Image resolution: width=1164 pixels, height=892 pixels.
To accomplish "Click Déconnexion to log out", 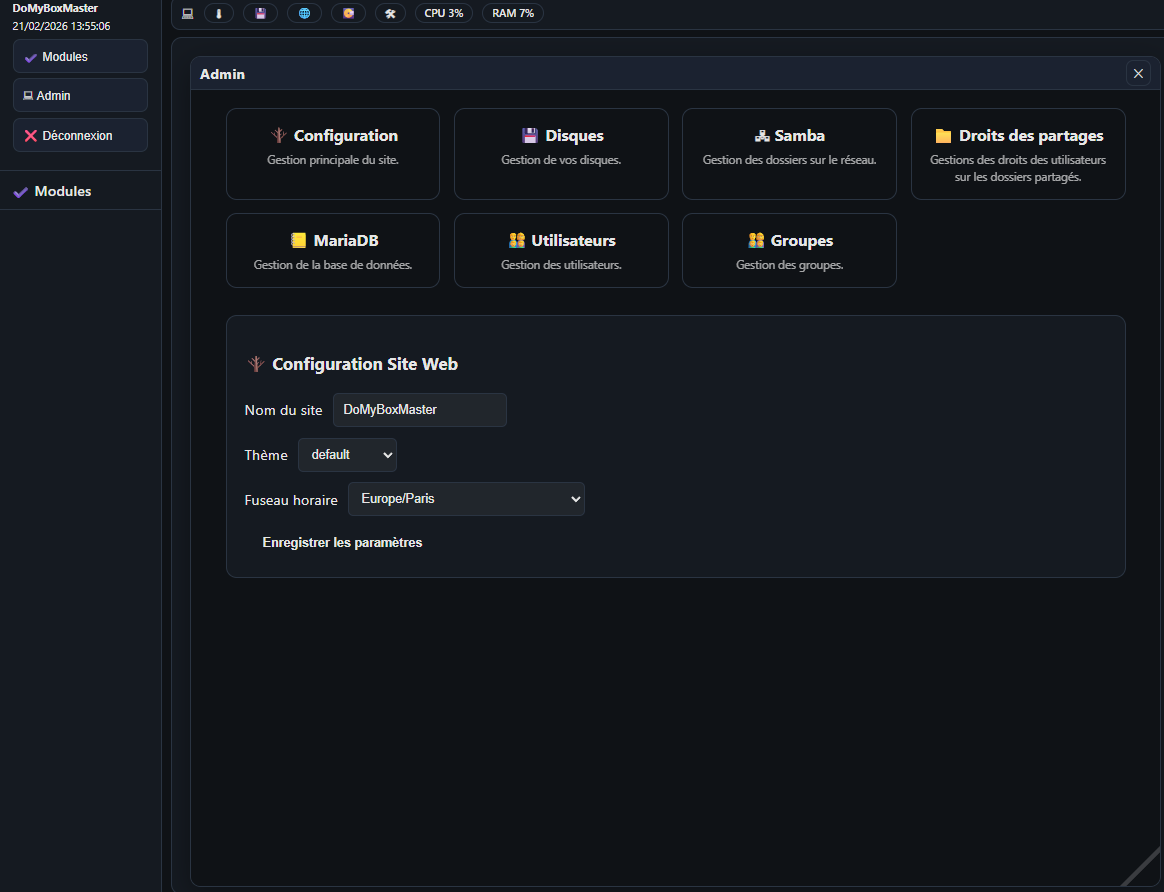I will (80, 136).
